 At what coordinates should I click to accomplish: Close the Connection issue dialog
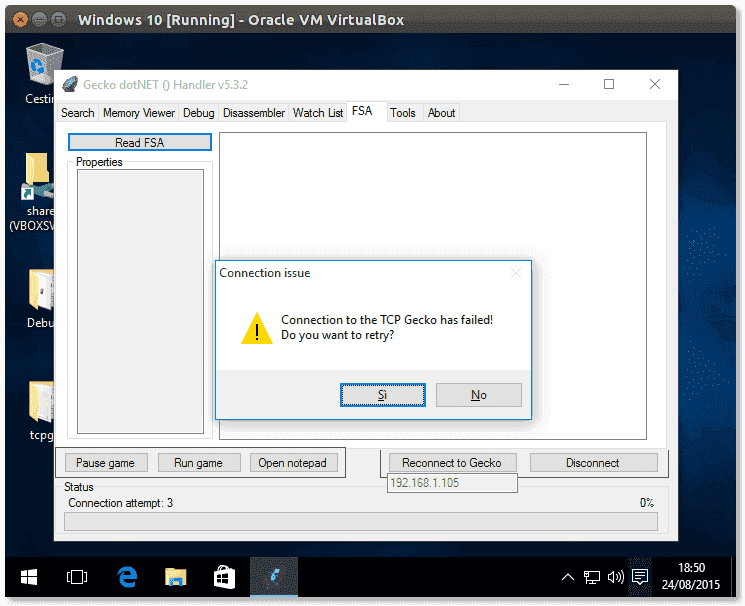tap(516, 273)
